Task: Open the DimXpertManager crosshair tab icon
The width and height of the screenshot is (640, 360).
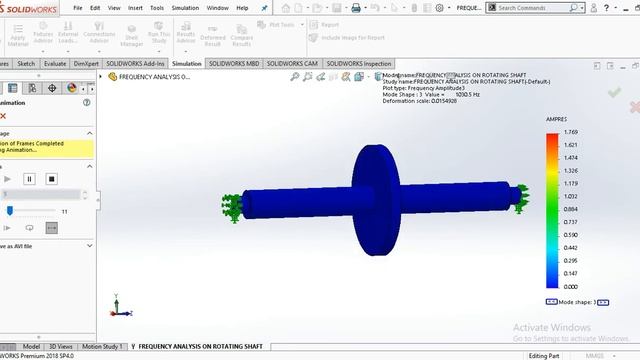Action: tap(52, 88)
